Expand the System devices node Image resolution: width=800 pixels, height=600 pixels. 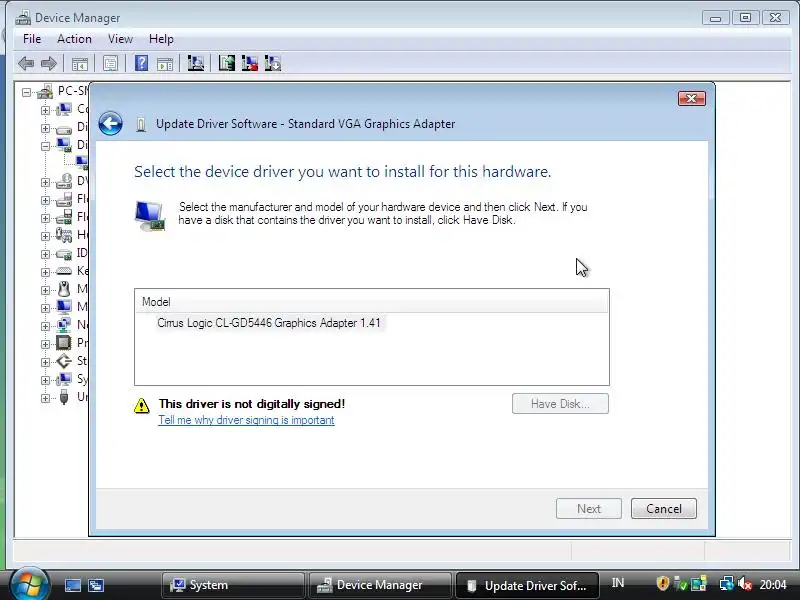point(45,380)
